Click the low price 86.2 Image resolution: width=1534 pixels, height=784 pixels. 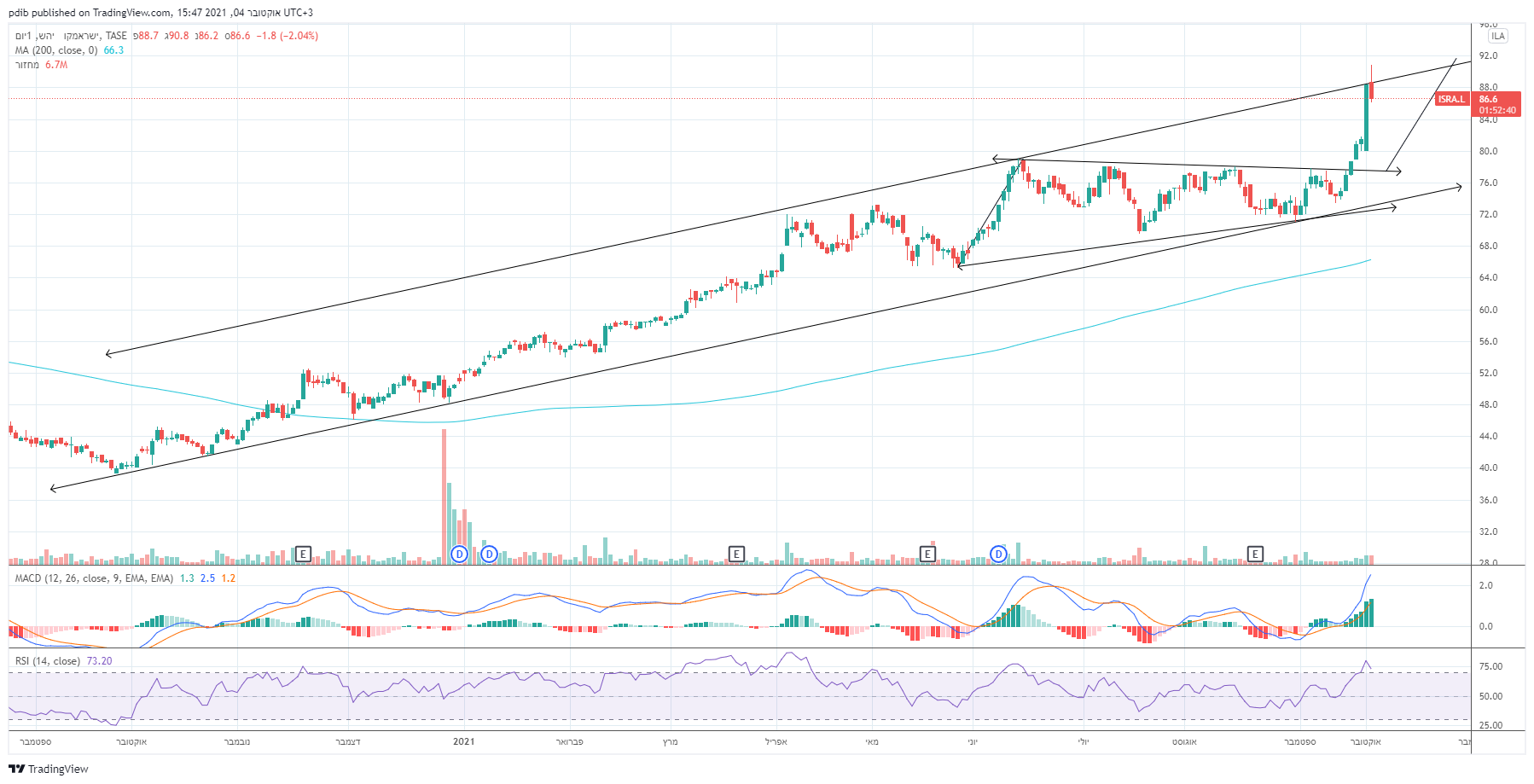206,36
